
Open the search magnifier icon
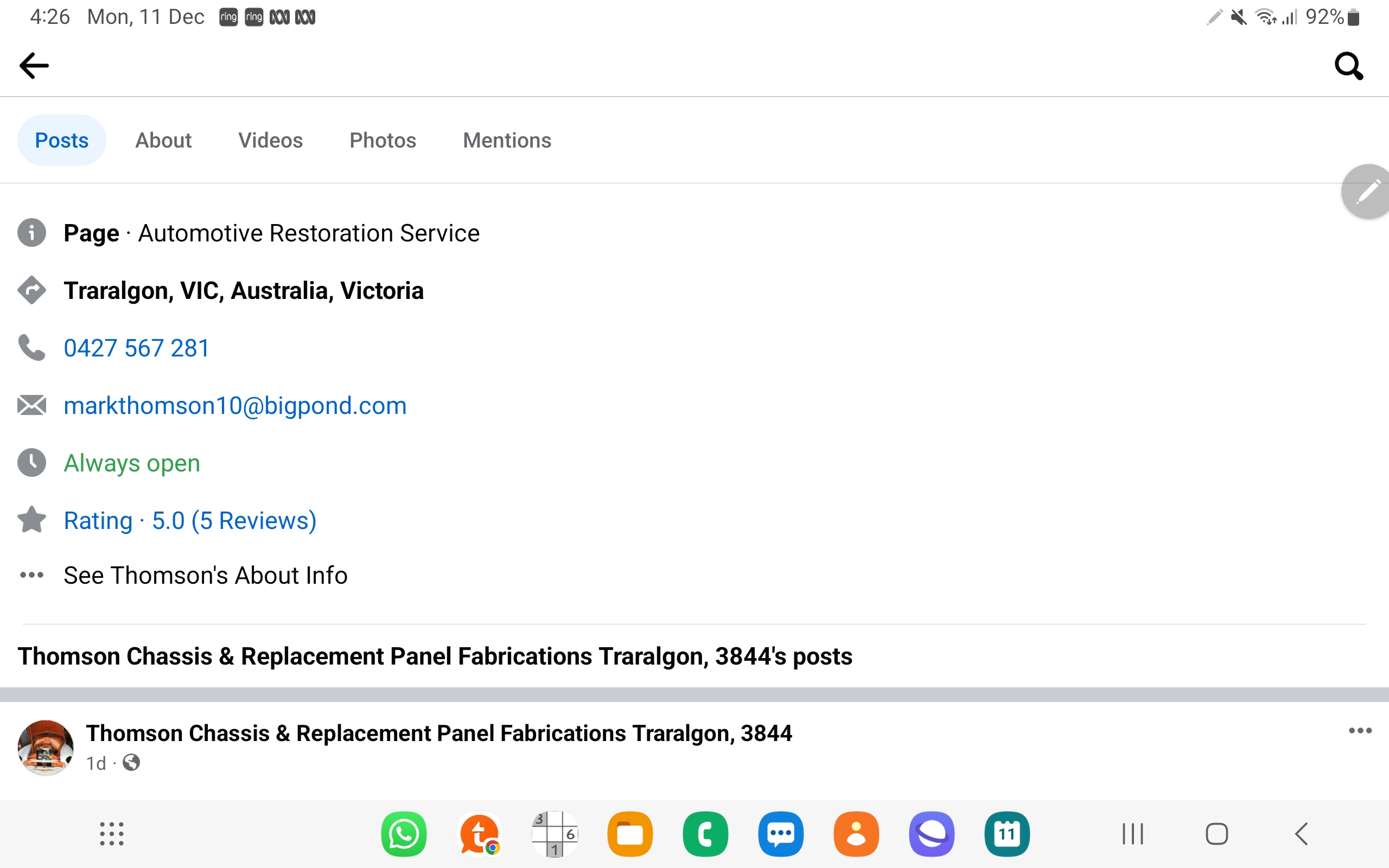tap(1349, 66)
